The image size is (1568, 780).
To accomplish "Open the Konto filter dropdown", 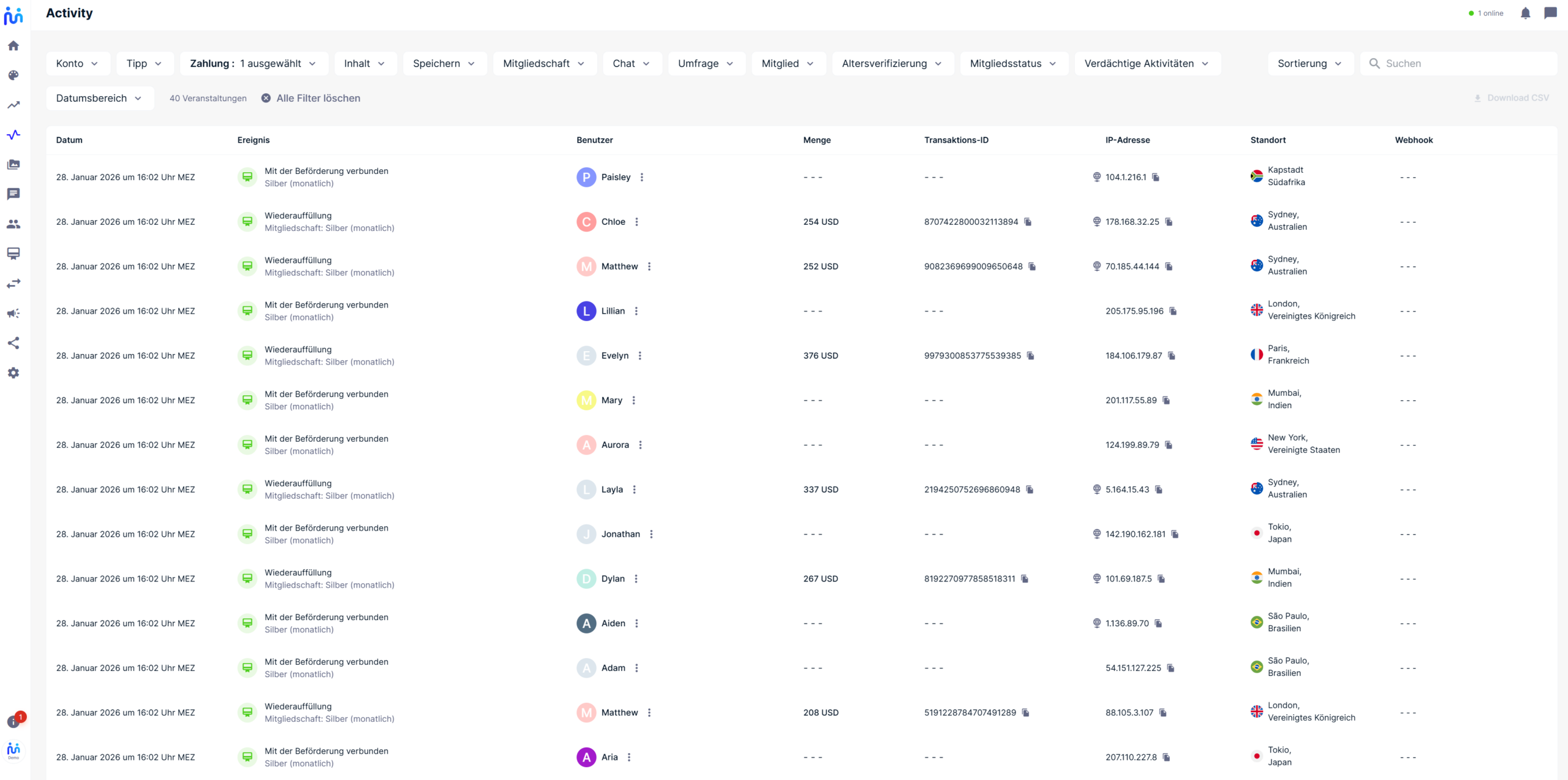I will (x=77, y=63).
